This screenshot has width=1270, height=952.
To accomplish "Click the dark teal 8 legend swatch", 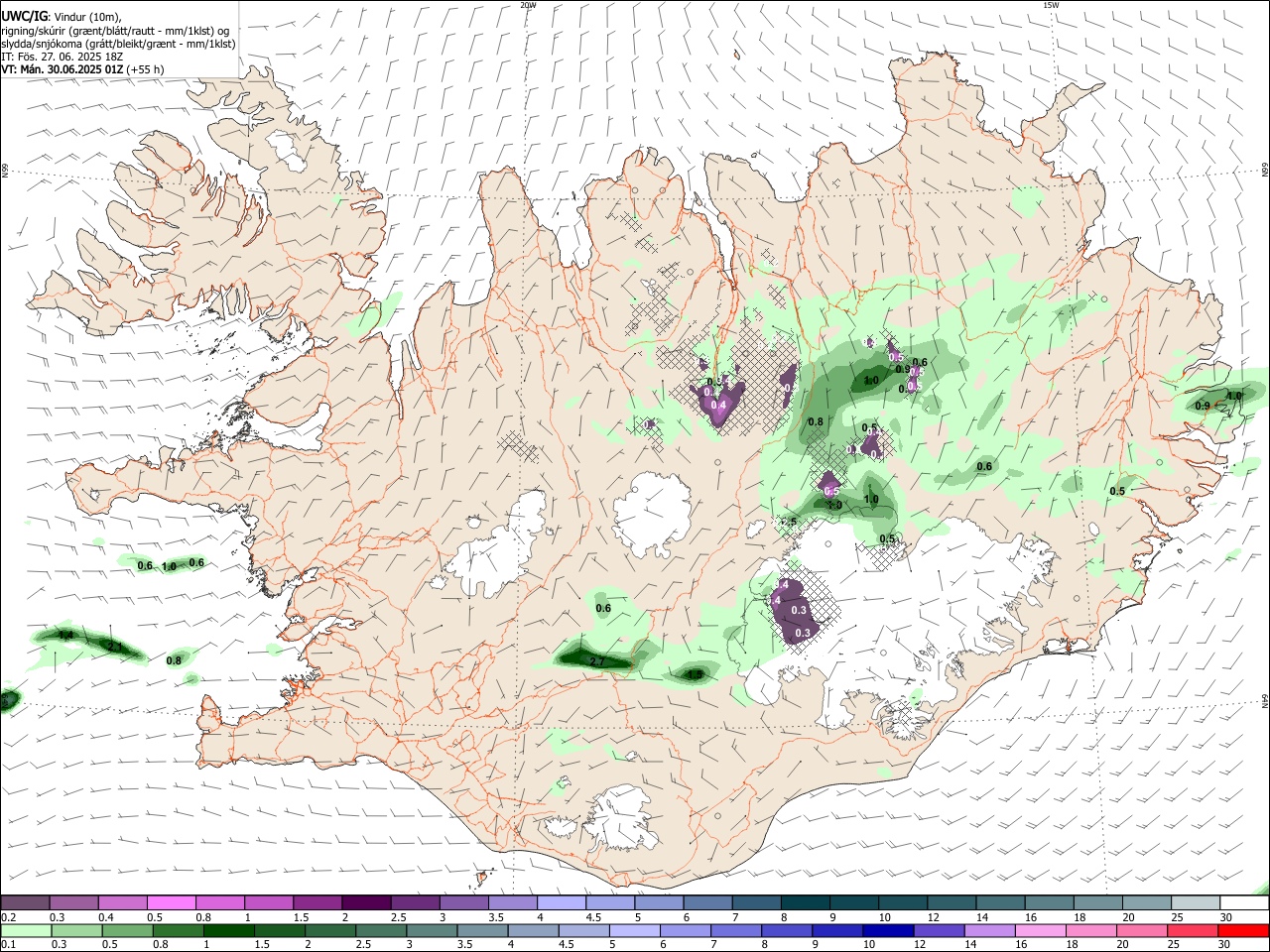I will click(804, 902).
